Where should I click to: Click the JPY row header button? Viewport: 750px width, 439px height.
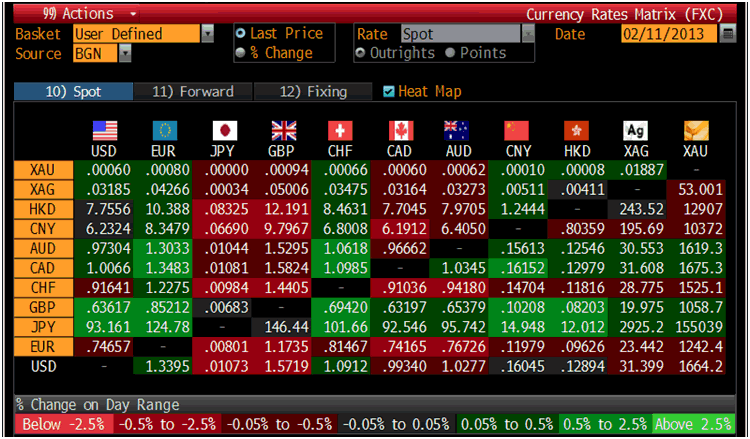tap(43, 327)
